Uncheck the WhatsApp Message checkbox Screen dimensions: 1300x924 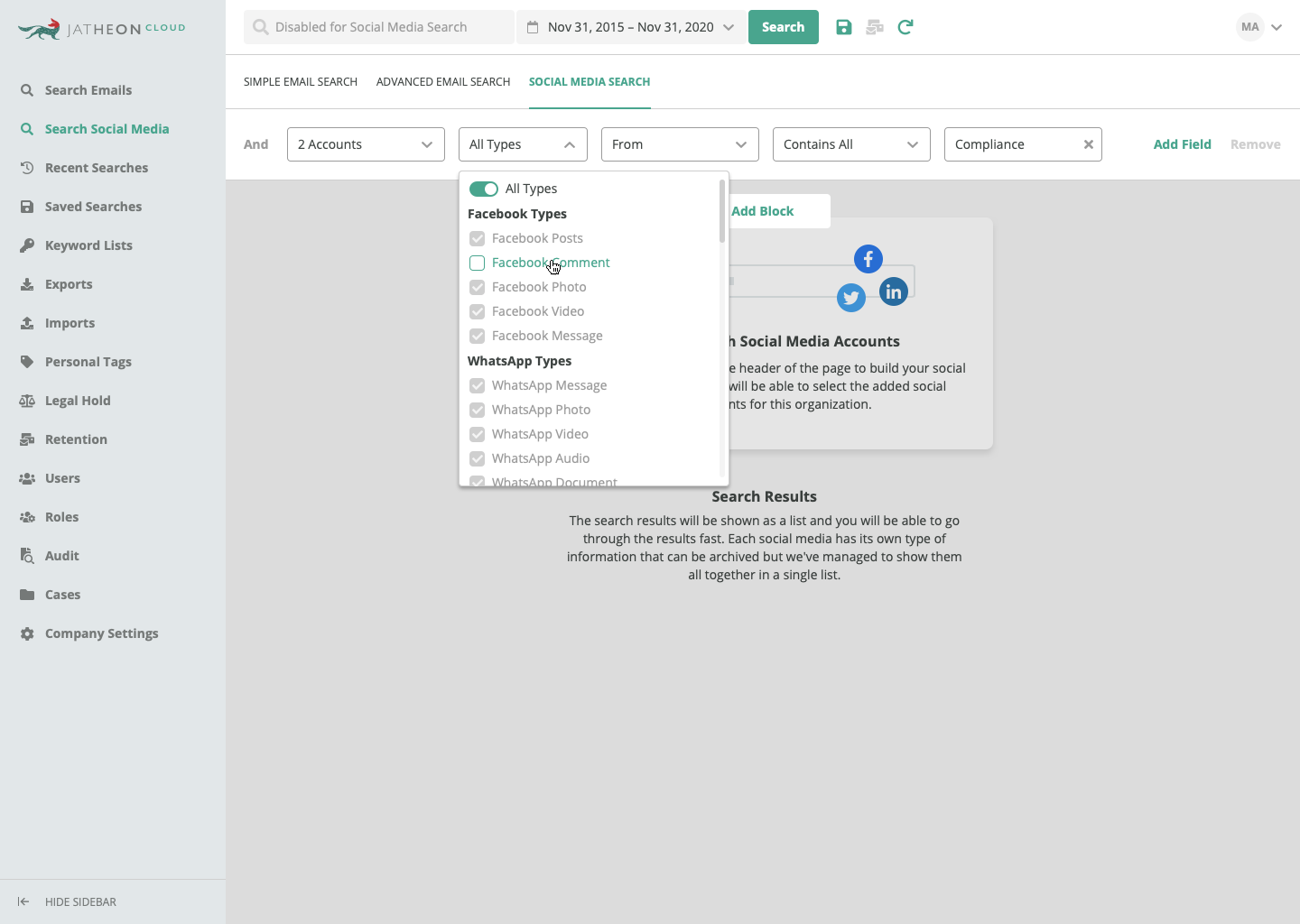tap(478, 385)
